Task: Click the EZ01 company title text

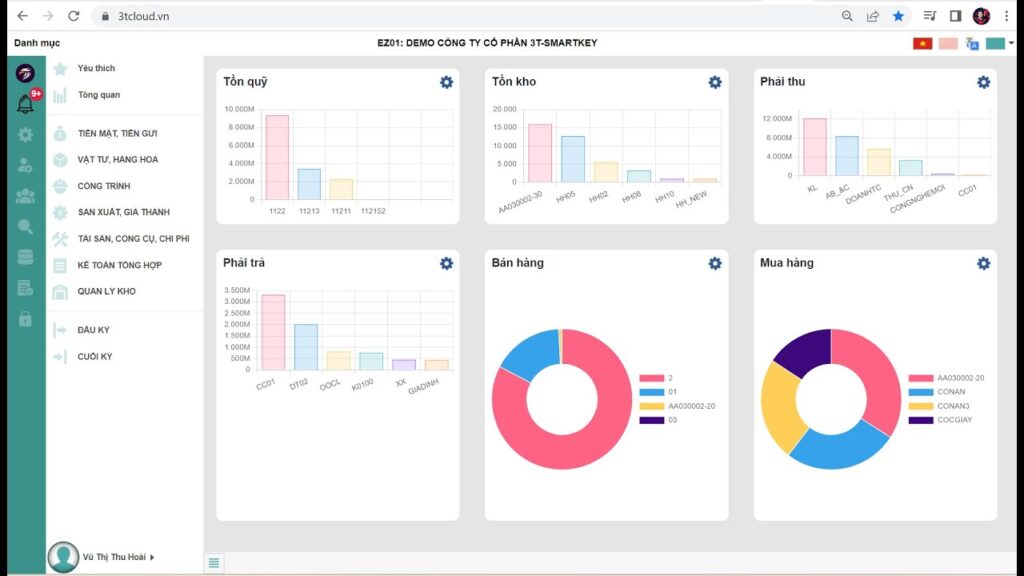Action: point(487,43)
